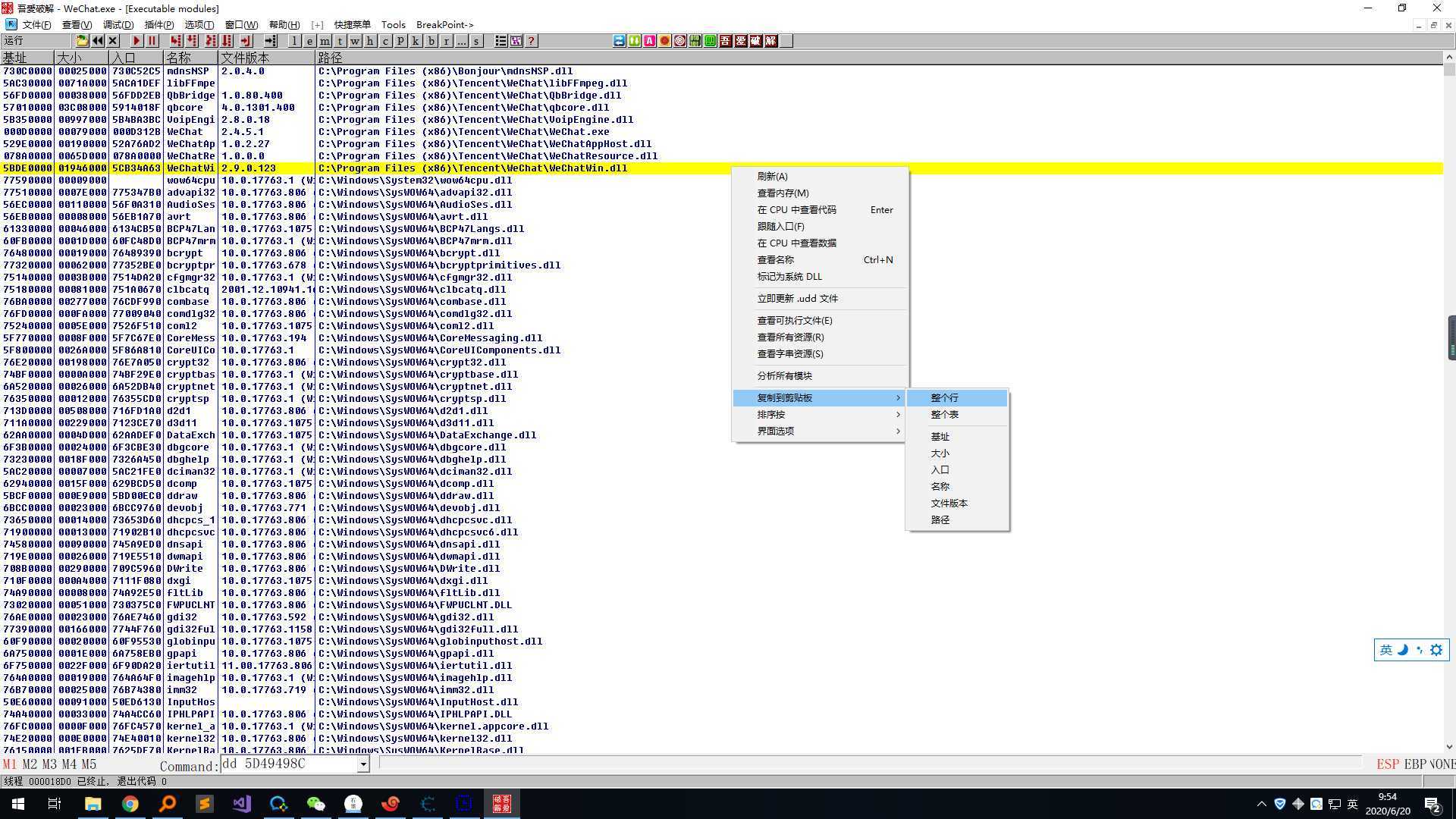Click the vertical scrollbar down arrow
The height and width of the screenshot is (819, 1456).
pyautogui.click(x=1449, y=747)
